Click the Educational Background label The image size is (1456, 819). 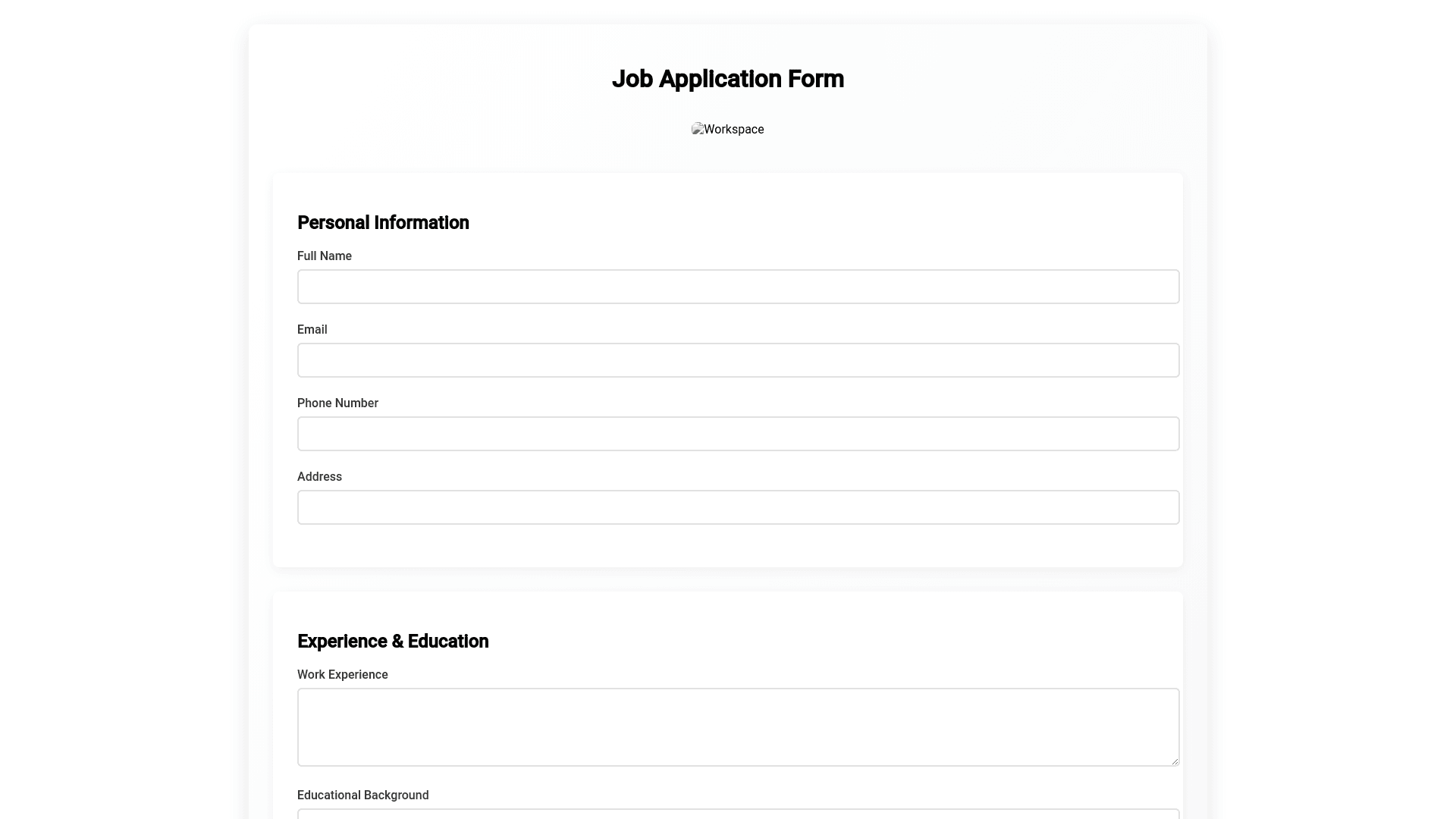coord(362,795)
